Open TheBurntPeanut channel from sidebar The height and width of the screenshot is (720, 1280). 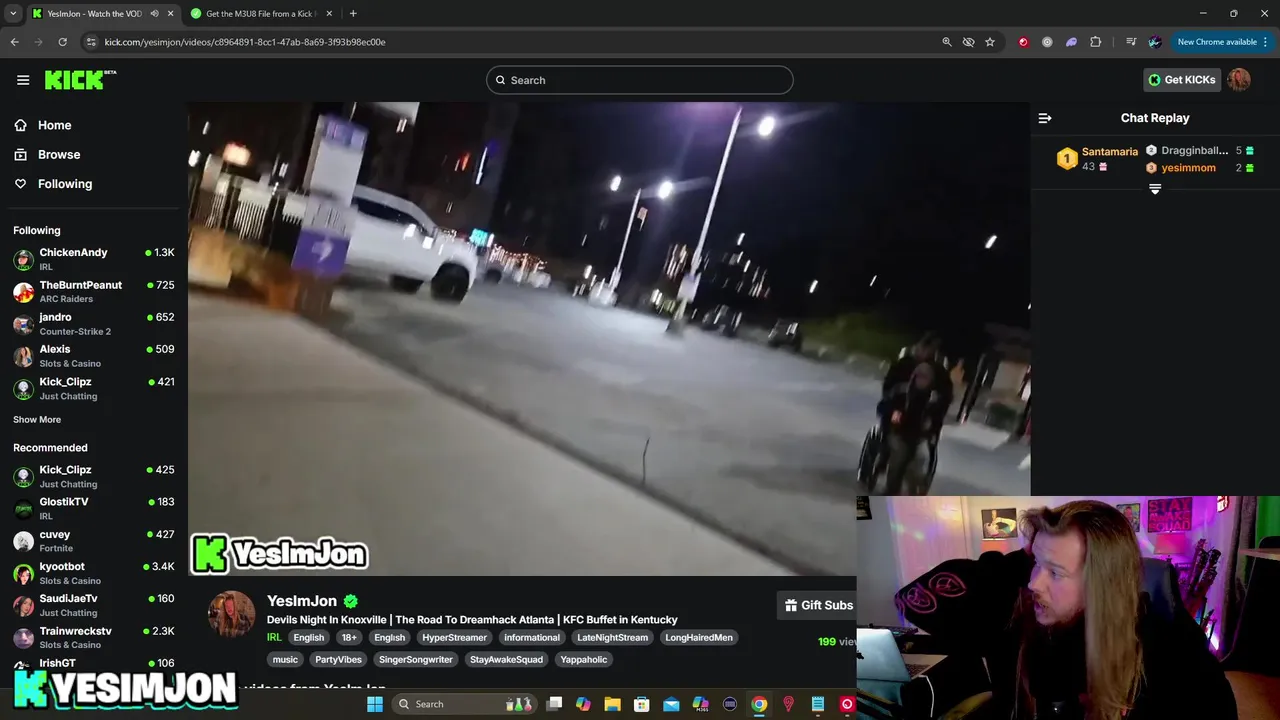pyautogui.click(x=94, y=291)
